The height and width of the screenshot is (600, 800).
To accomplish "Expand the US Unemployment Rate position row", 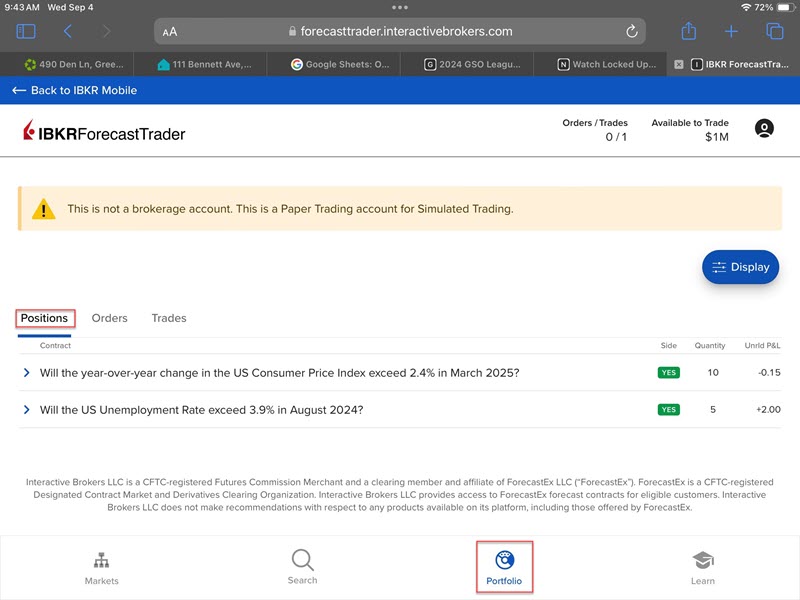I will click(x=27, y=410).
